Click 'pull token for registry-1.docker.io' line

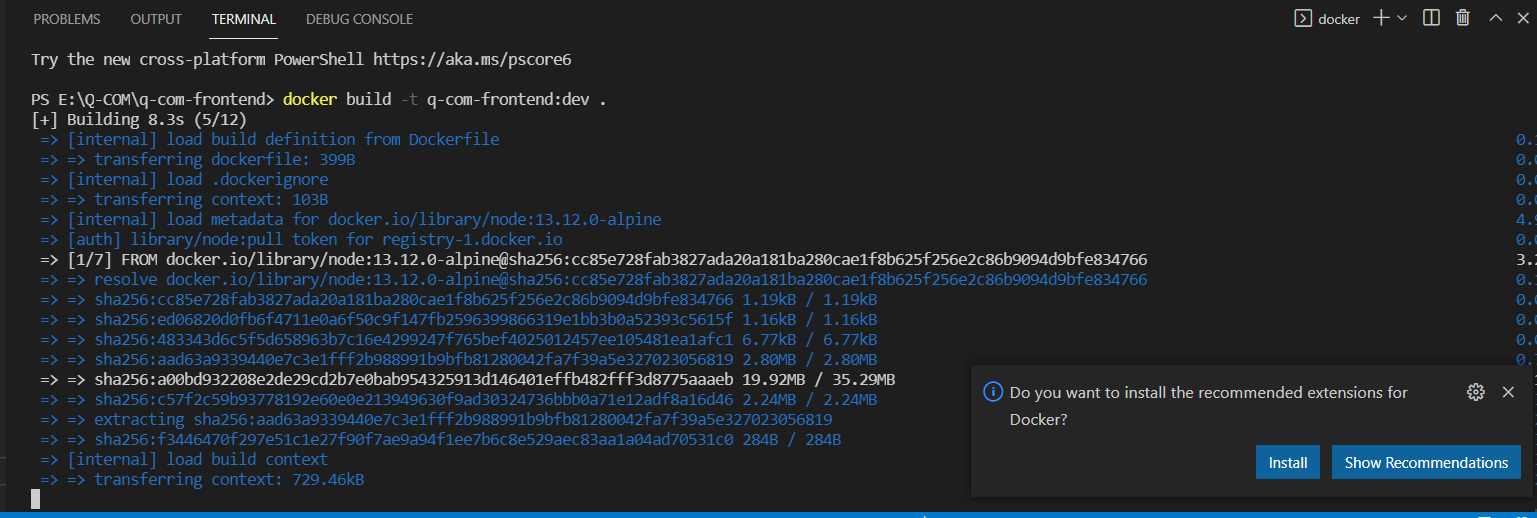tap(301, 239)
